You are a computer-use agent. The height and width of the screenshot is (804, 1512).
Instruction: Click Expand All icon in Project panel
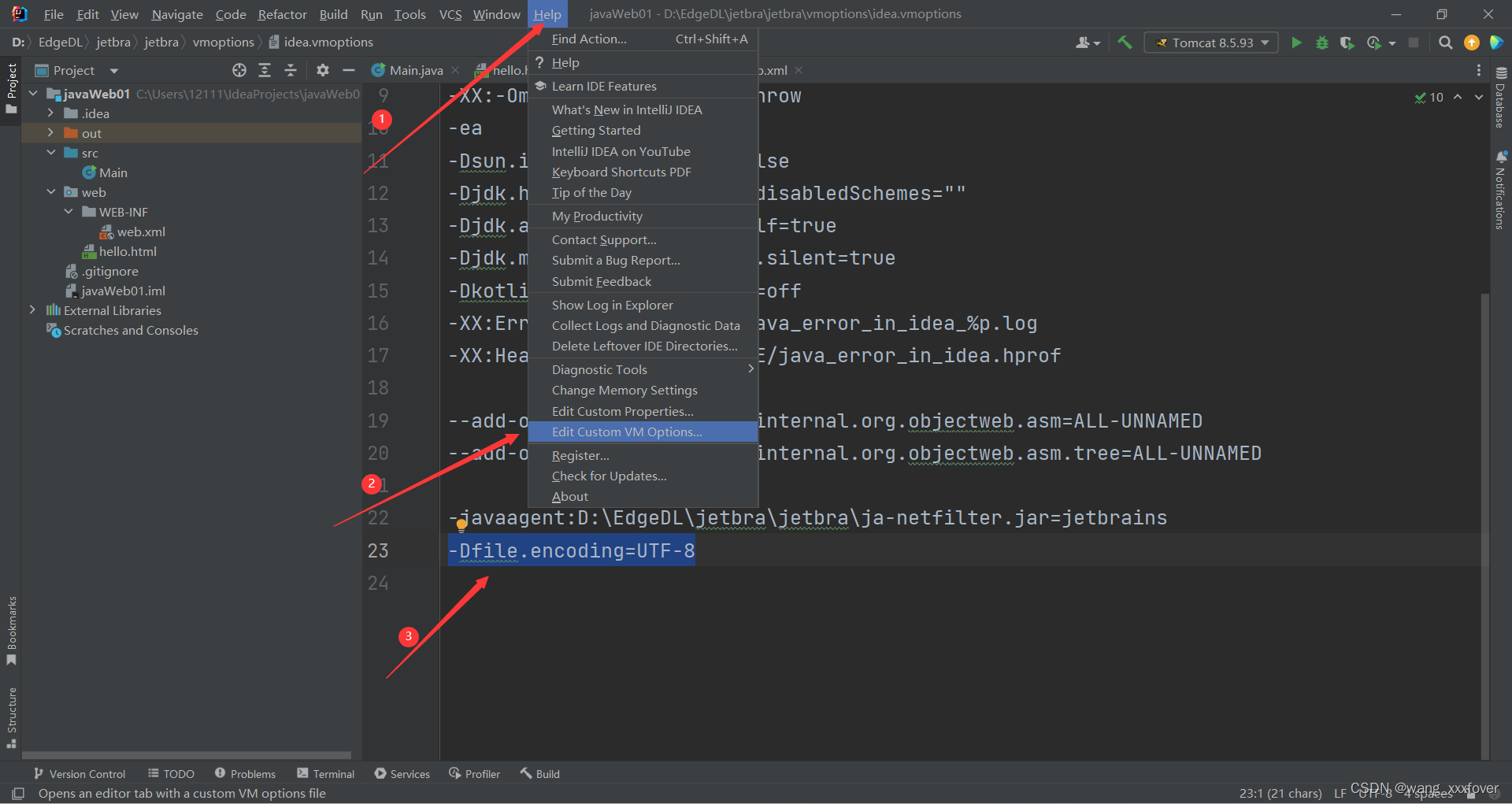pos(265,70)
